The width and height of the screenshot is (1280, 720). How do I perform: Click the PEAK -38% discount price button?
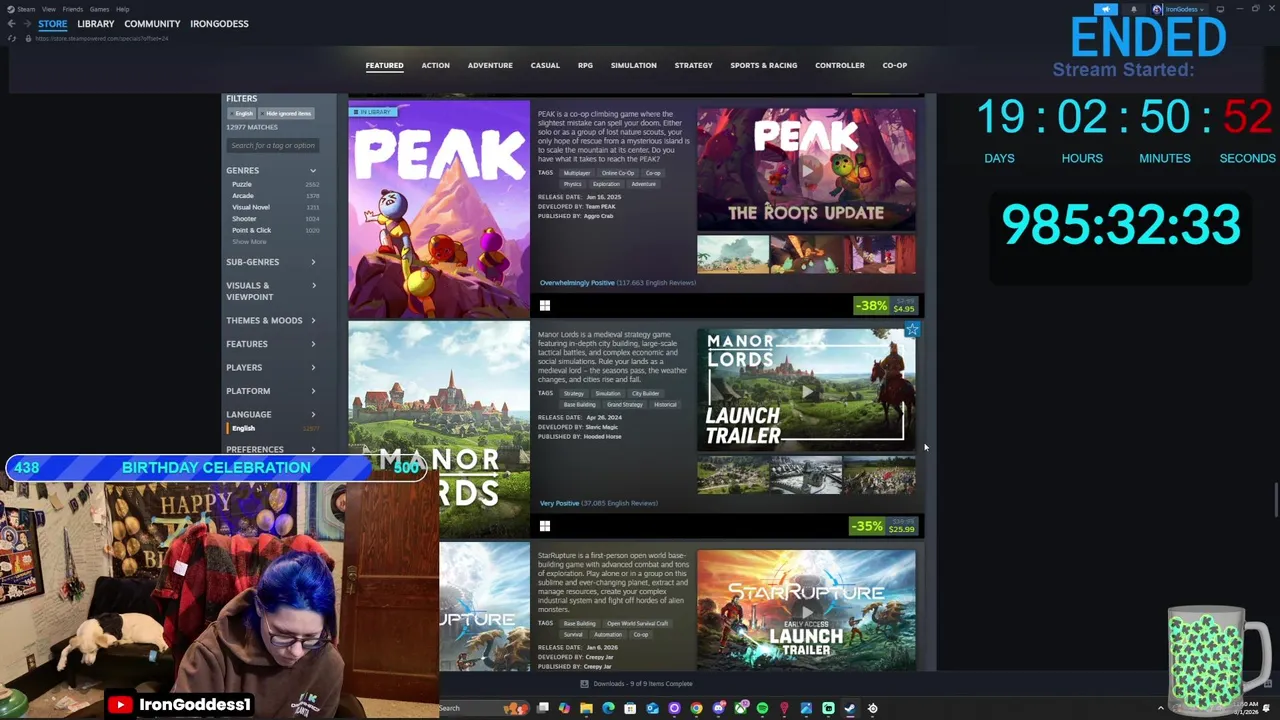(886, 306)
